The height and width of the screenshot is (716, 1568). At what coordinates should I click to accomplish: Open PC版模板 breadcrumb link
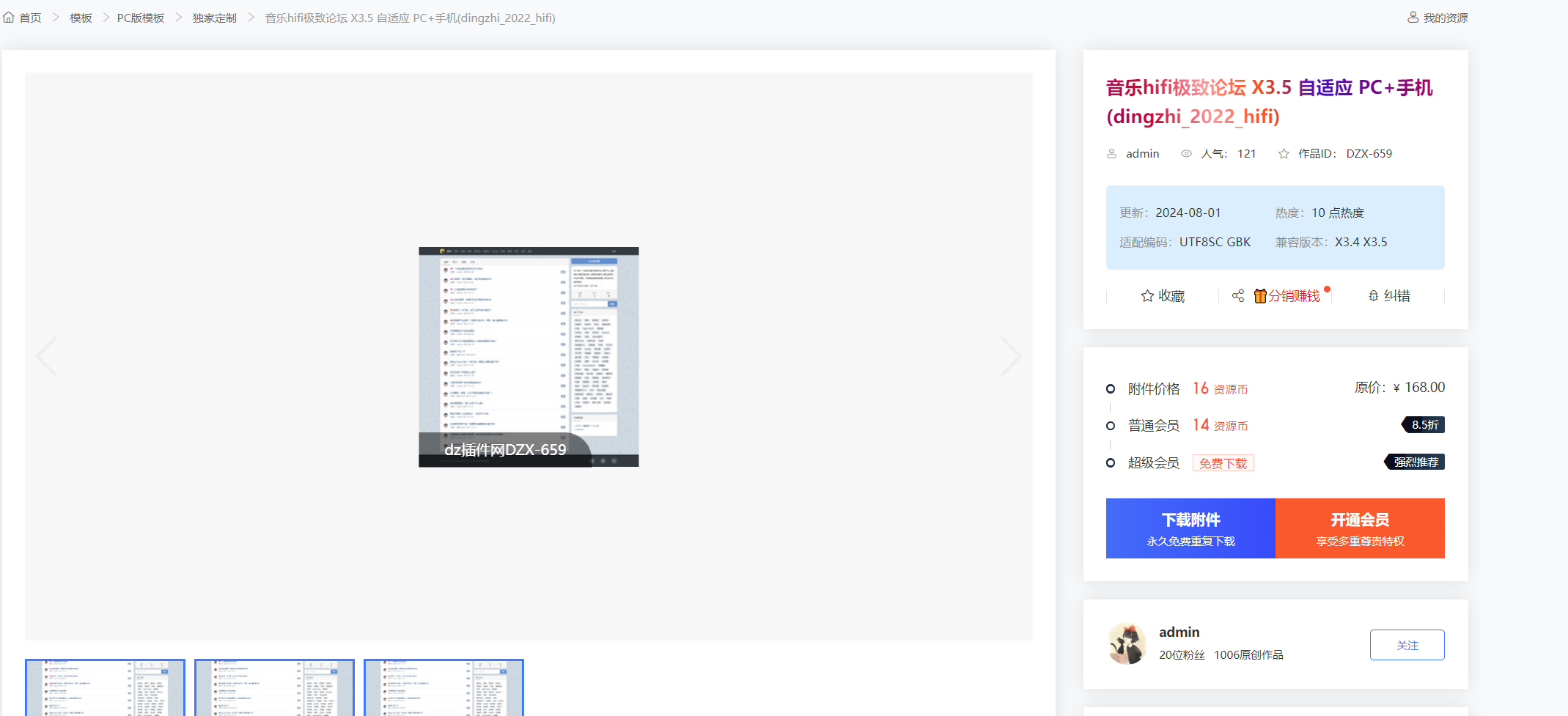(x=141, y=18)
